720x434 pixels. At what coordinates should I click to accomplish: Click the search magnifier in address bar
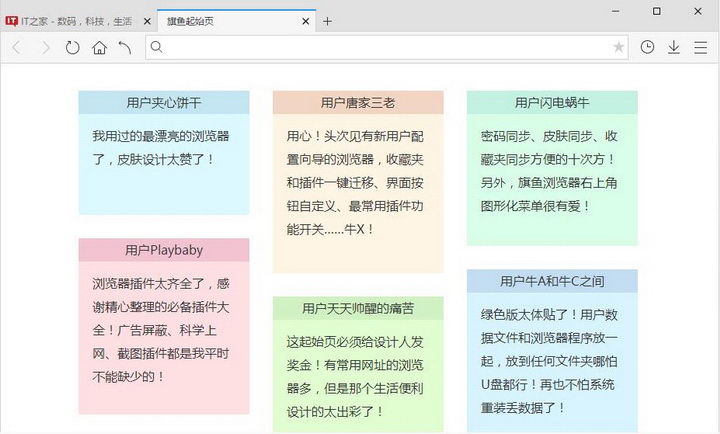pyautogui.click(x=157, y=47)
